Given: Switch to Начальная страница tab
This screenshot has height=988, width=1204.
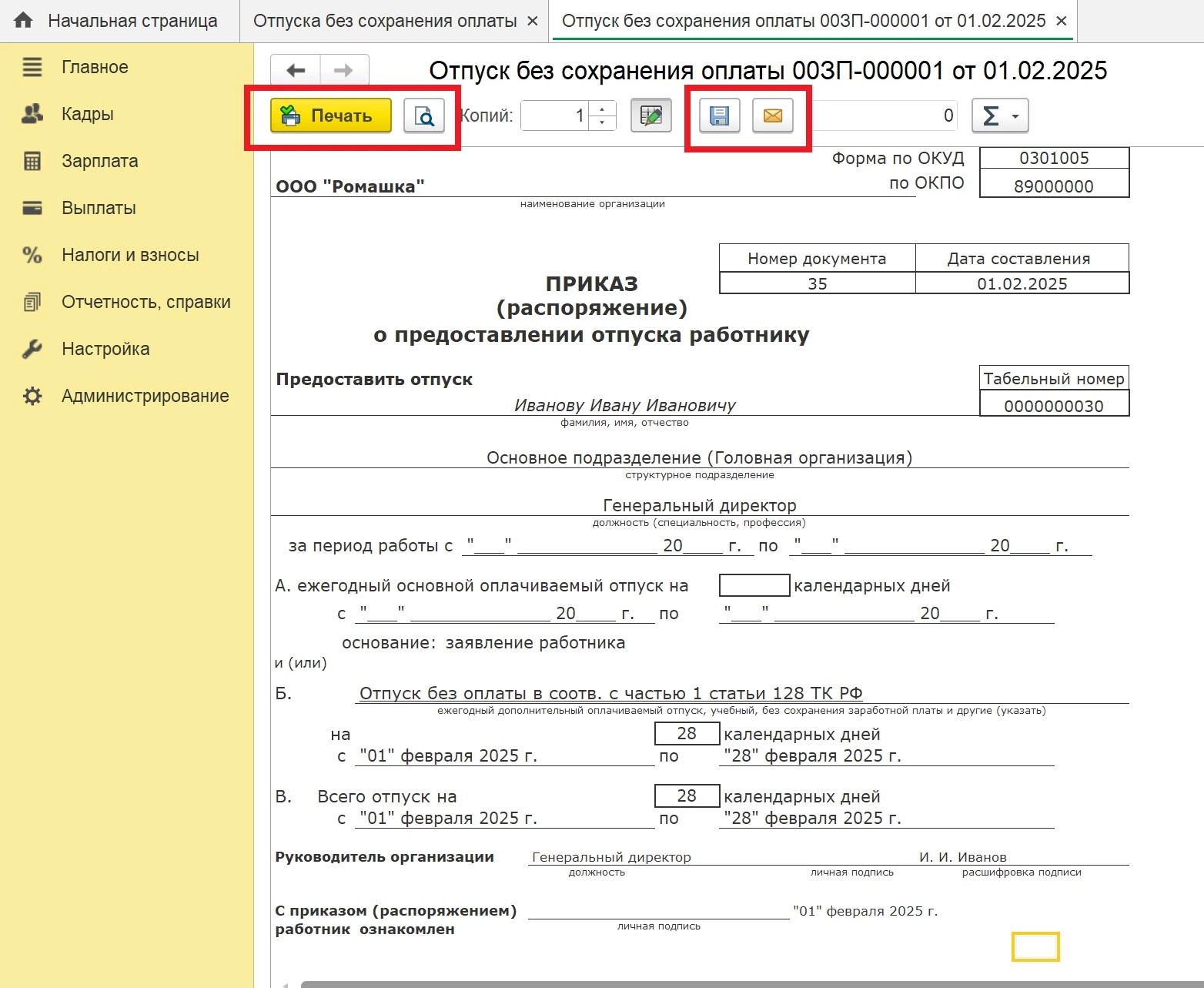Looking at the screenshot, I should [132, 21].
